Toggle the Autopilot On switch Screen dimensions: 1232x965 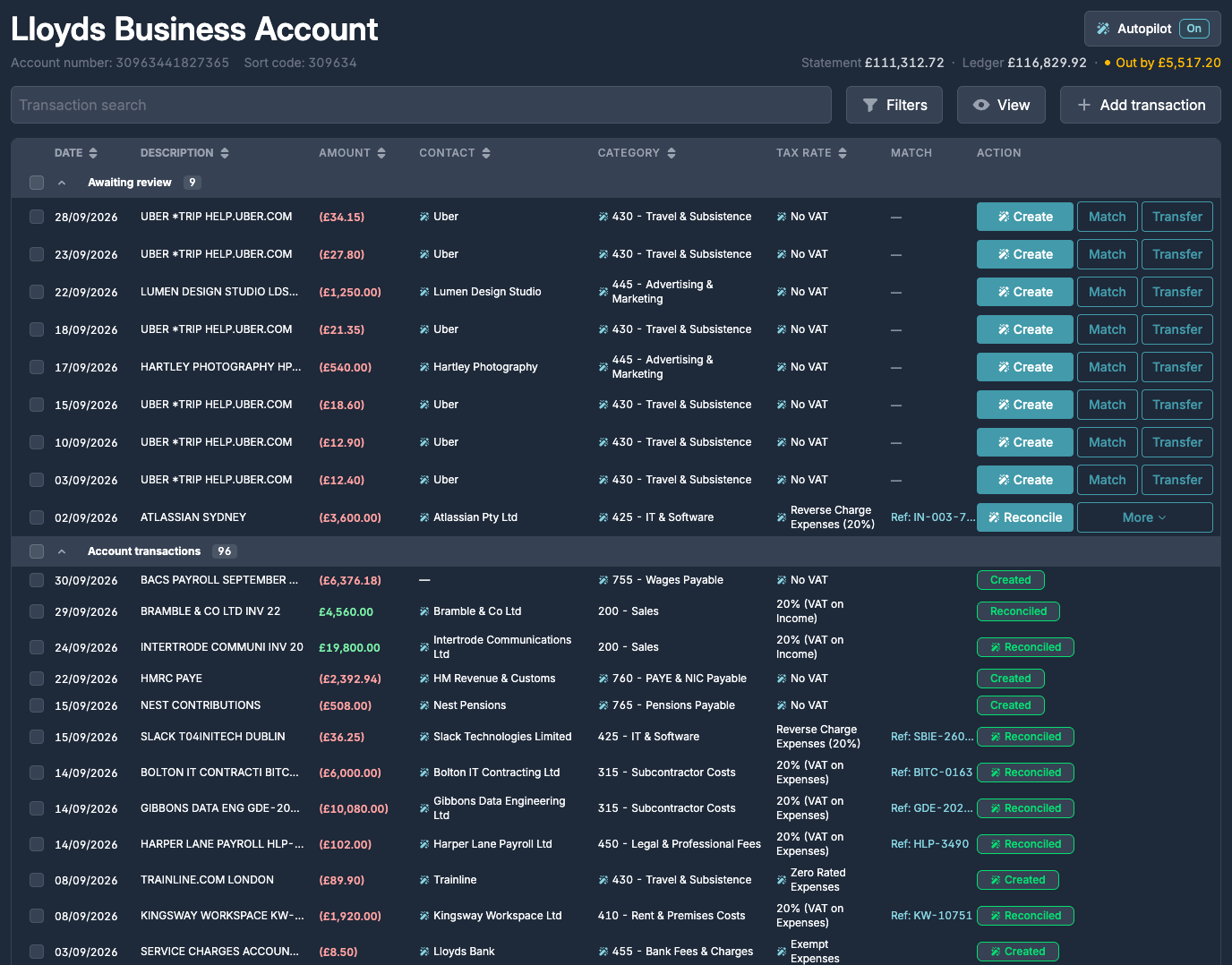[1193, 29]
